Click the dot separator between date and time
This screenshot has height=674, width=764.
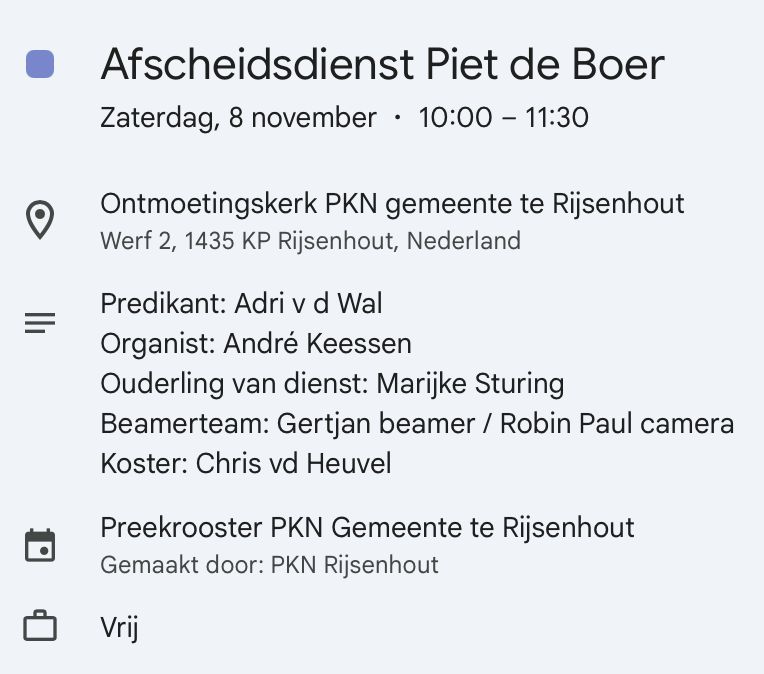click(x=397, y=118)
